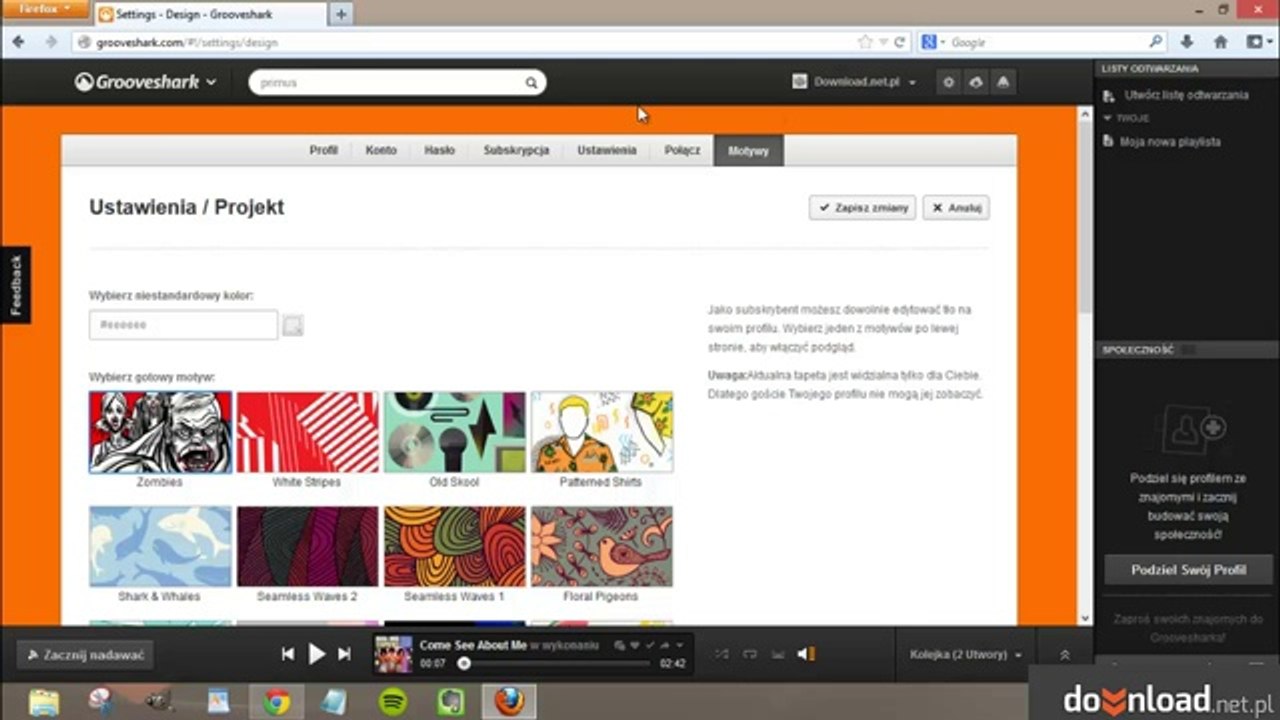Choose the Seamless Waves 2 theme

(307, 546)
